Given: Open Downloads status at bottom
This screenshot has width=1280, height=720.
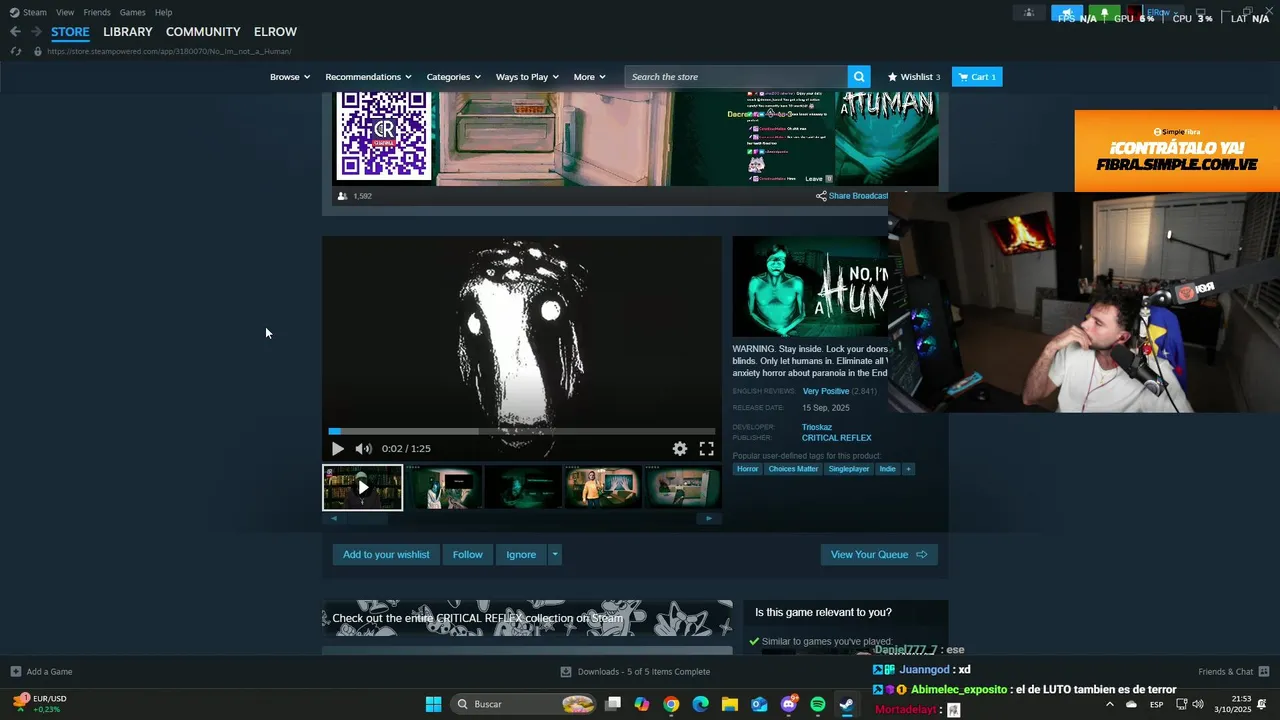Looking at the screenshot, I should [x=635, y=672].
